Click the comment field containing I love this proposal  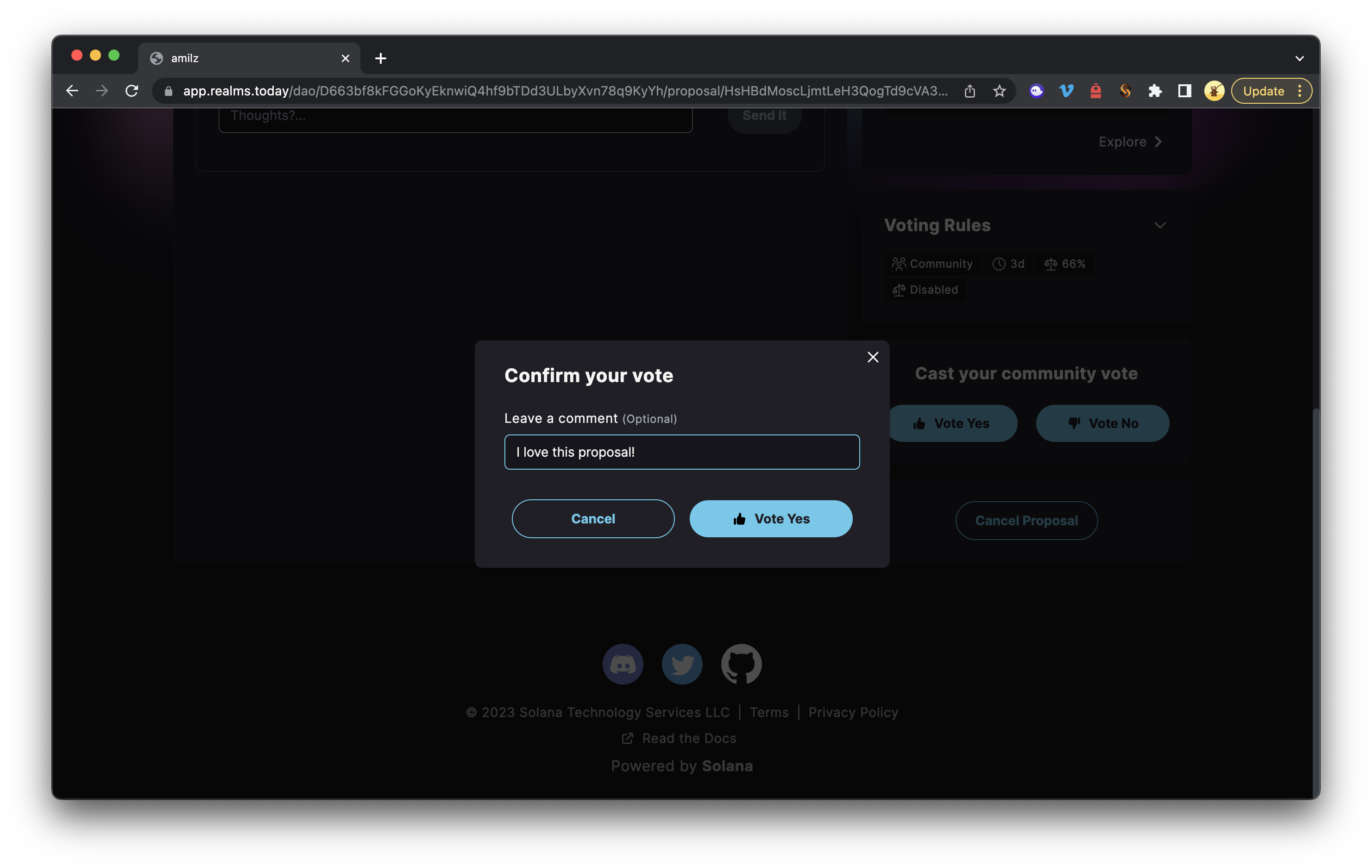(x=681, y=452)
